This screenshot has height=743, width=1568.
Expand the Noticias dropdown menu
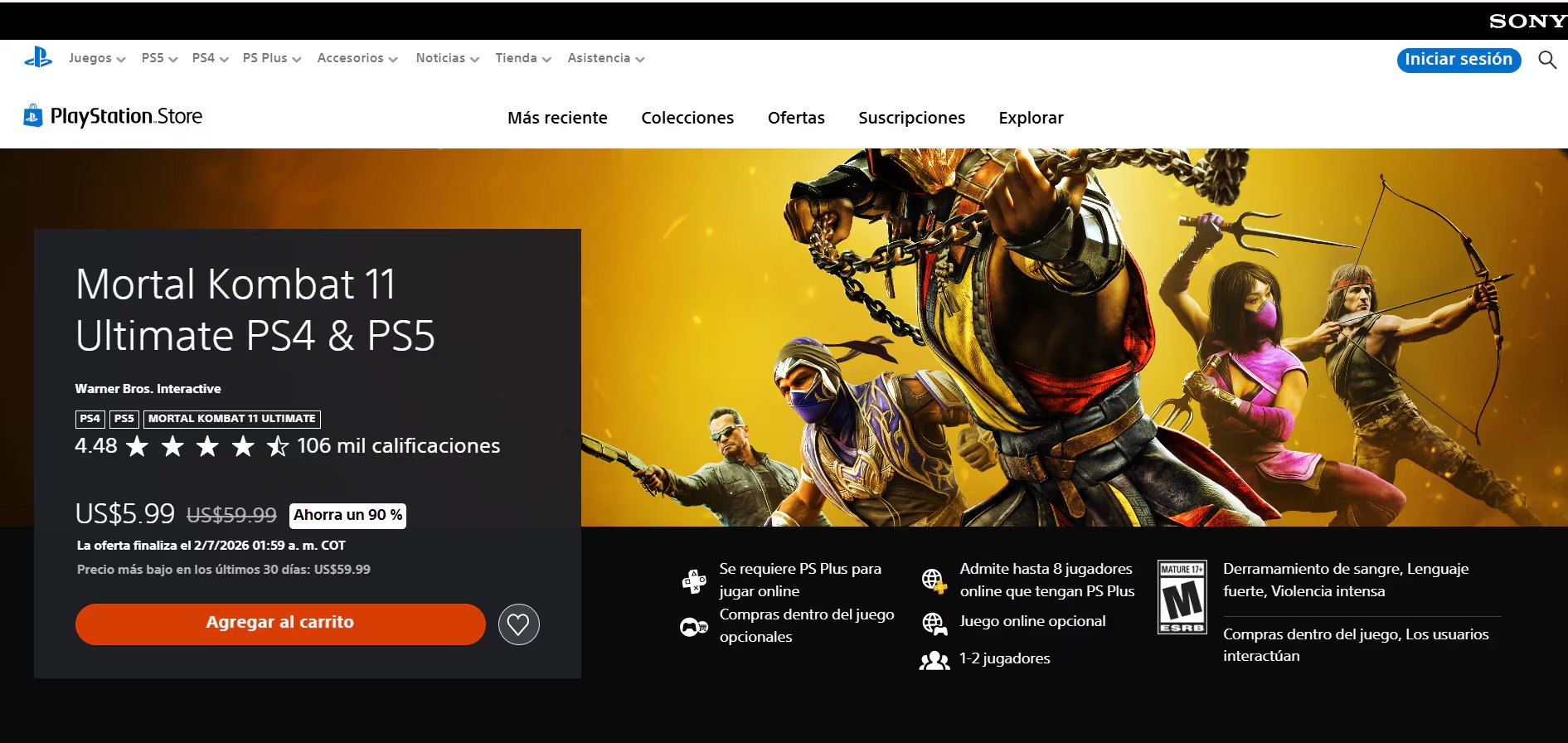click(x=448, y=58)
